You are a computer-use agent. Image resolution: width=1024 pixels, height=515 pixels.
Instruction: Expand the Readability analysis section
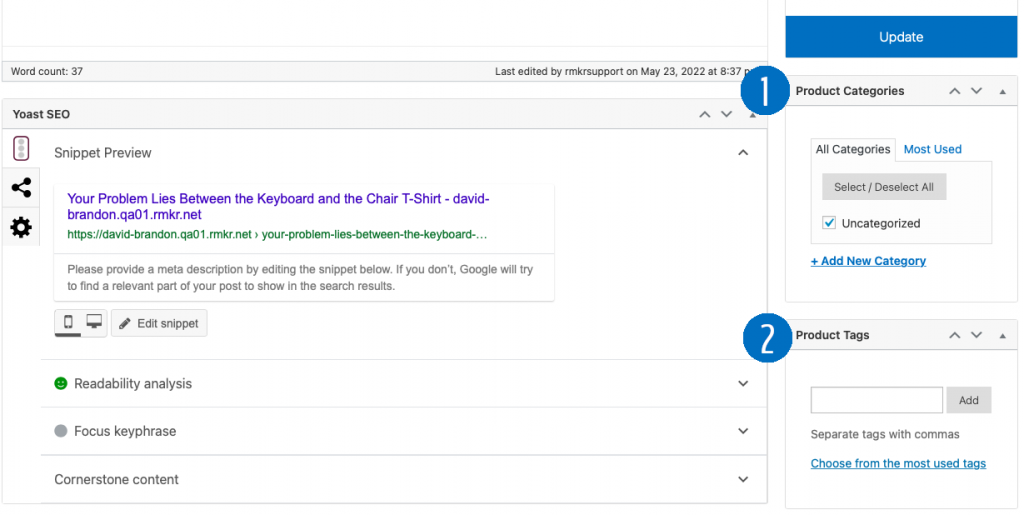pyautogui.click(x=743, y=384)
